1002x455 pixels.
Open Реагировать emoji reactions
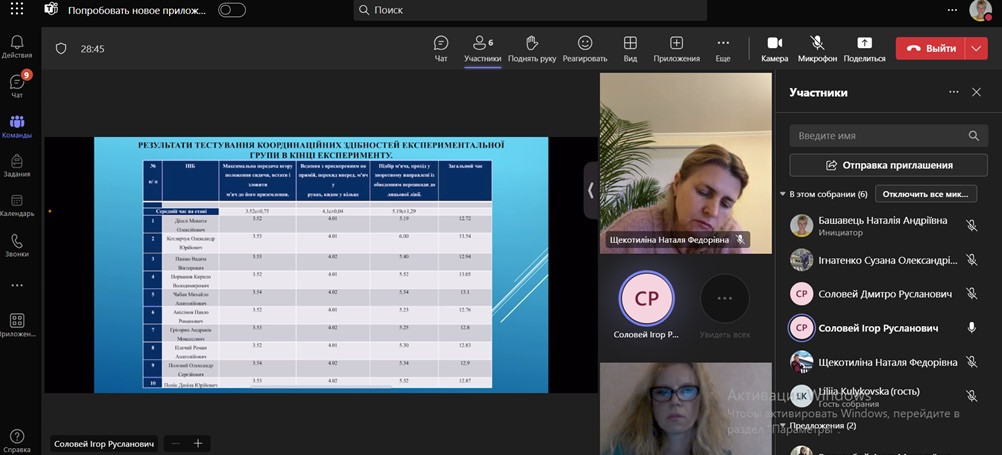pyautogui.click(x=585, y=43)
